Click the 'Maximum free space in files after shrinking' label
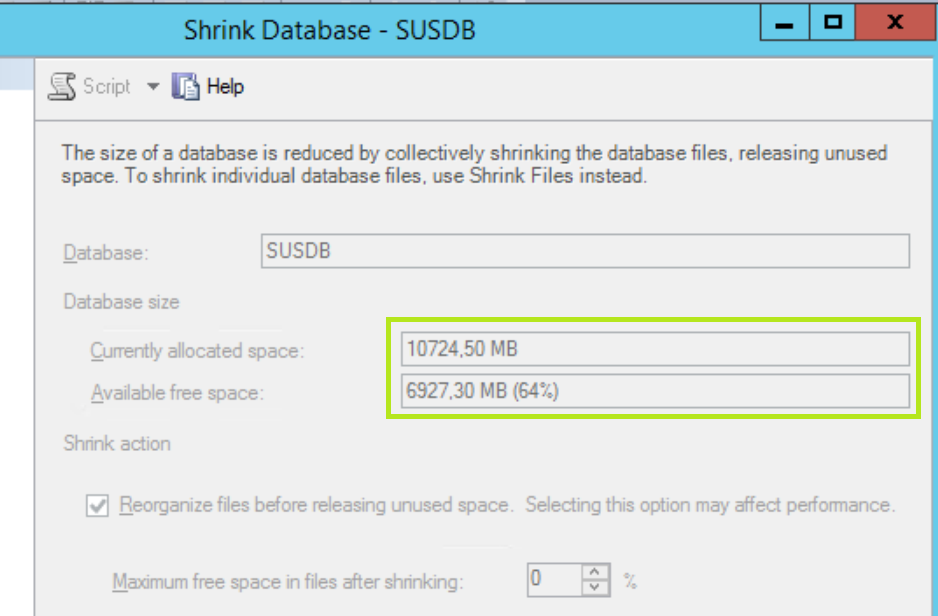This screenshot has height=616, width=938. click(288, 581)
